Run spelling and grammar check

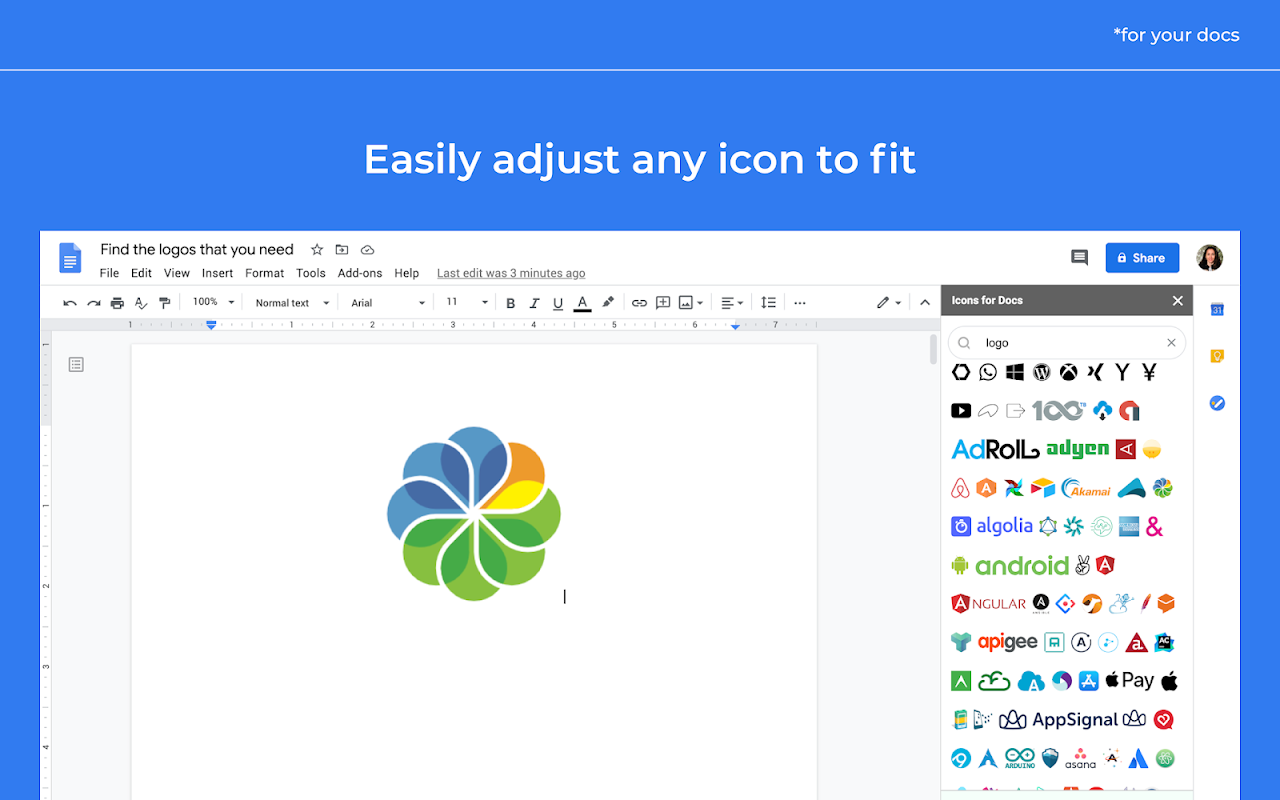(x=141, y=303)
